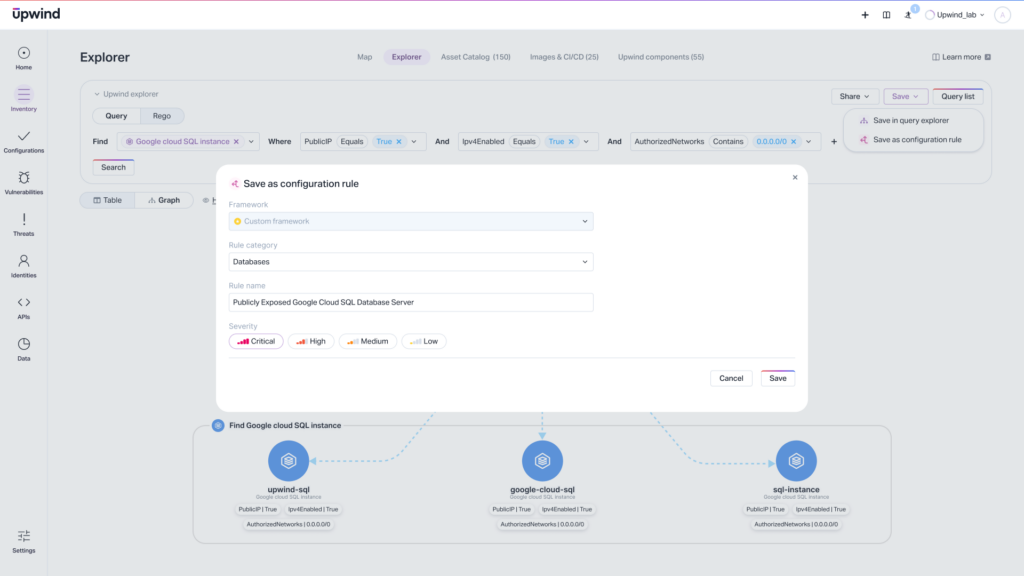Open the user avatar menu
This screenshot has height=576, width=1024.
coord(1002,15)
